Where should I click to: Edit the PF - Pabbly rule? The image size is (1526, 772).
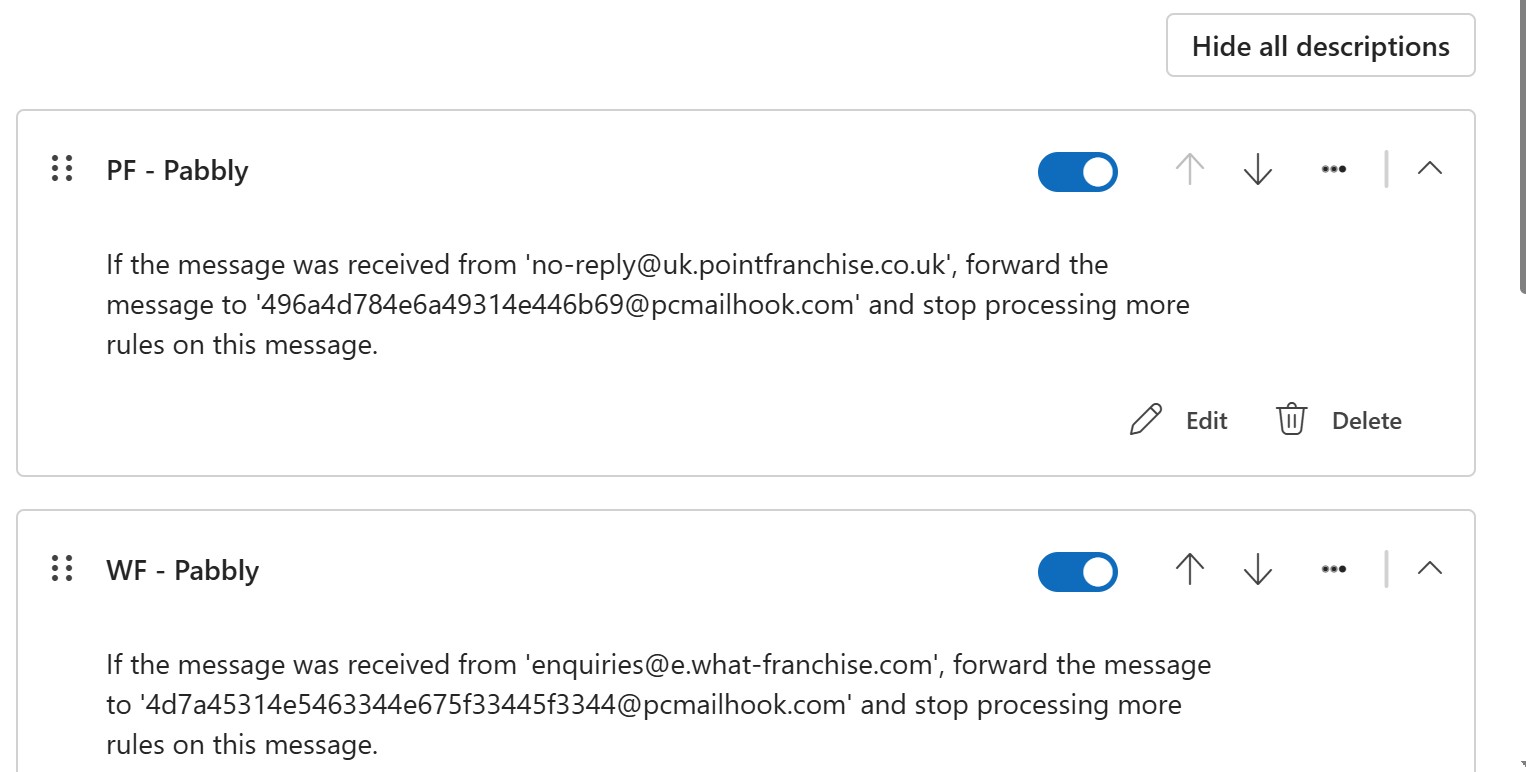(x=1179, y=421)
